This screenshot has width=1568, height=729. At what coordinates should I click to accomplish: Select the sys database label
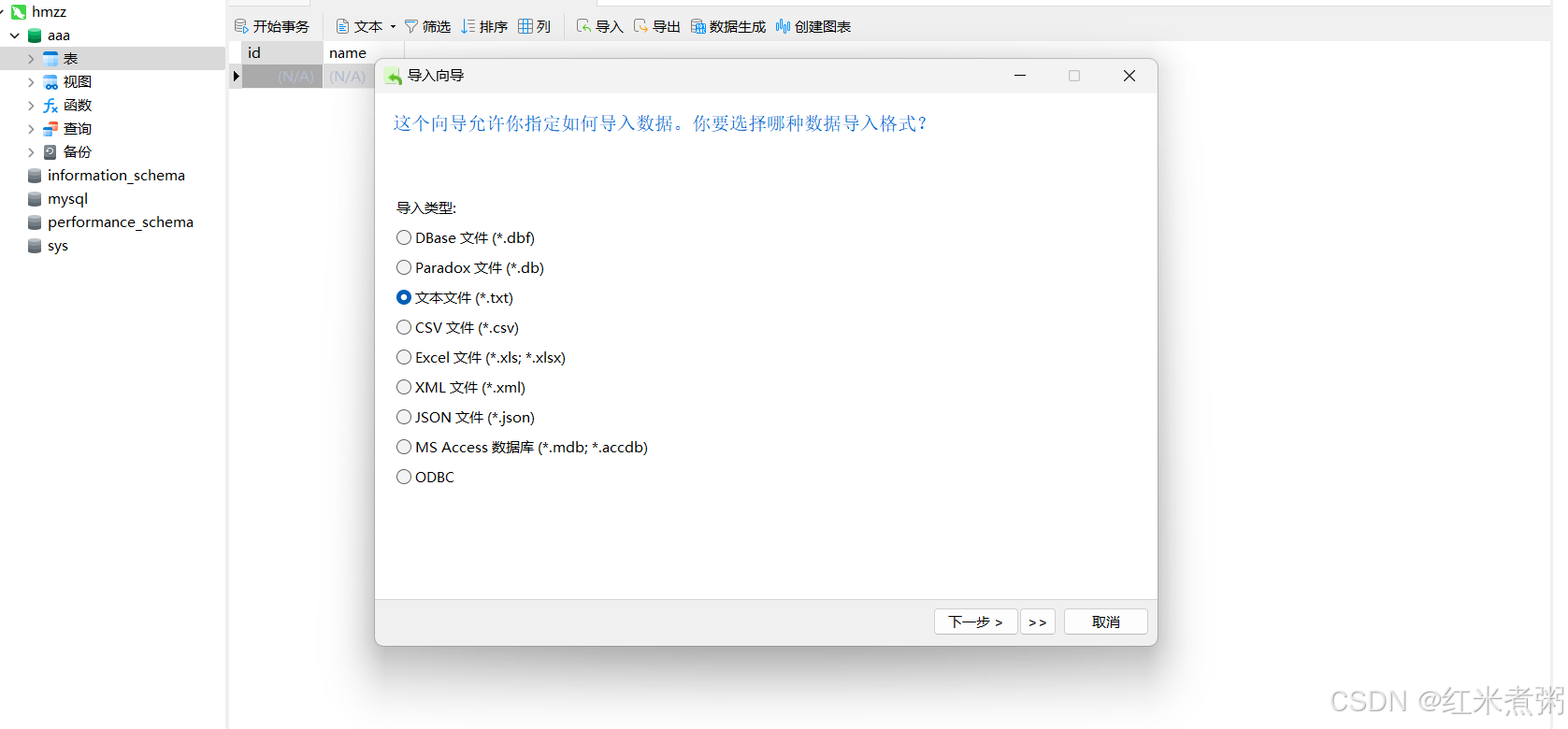click(58, 246)
